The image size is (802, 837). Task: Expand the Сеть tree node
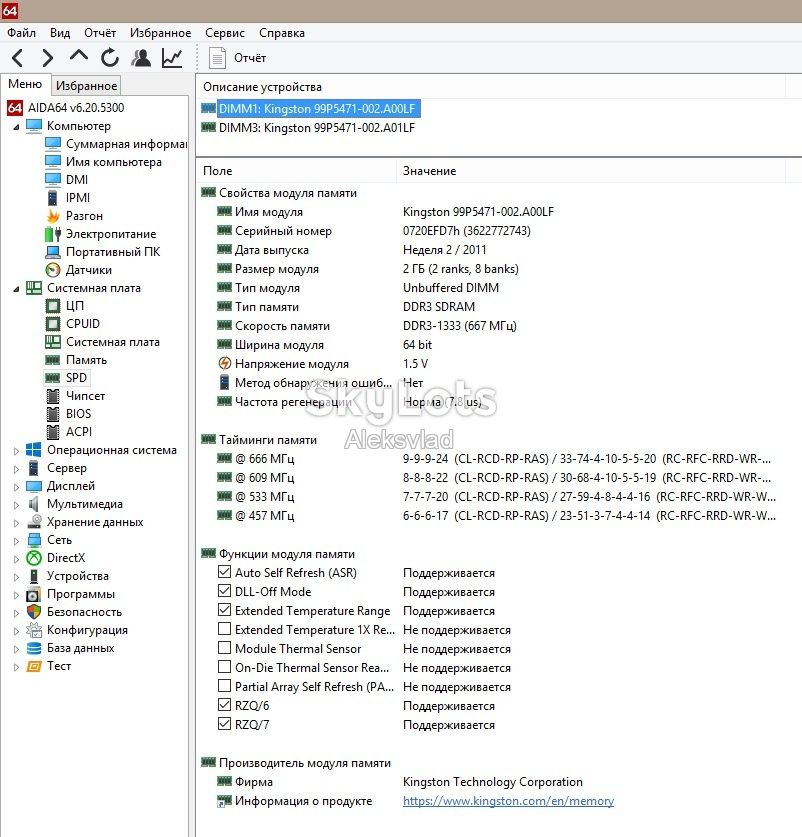pyautogui.click(x=16, y=541)
